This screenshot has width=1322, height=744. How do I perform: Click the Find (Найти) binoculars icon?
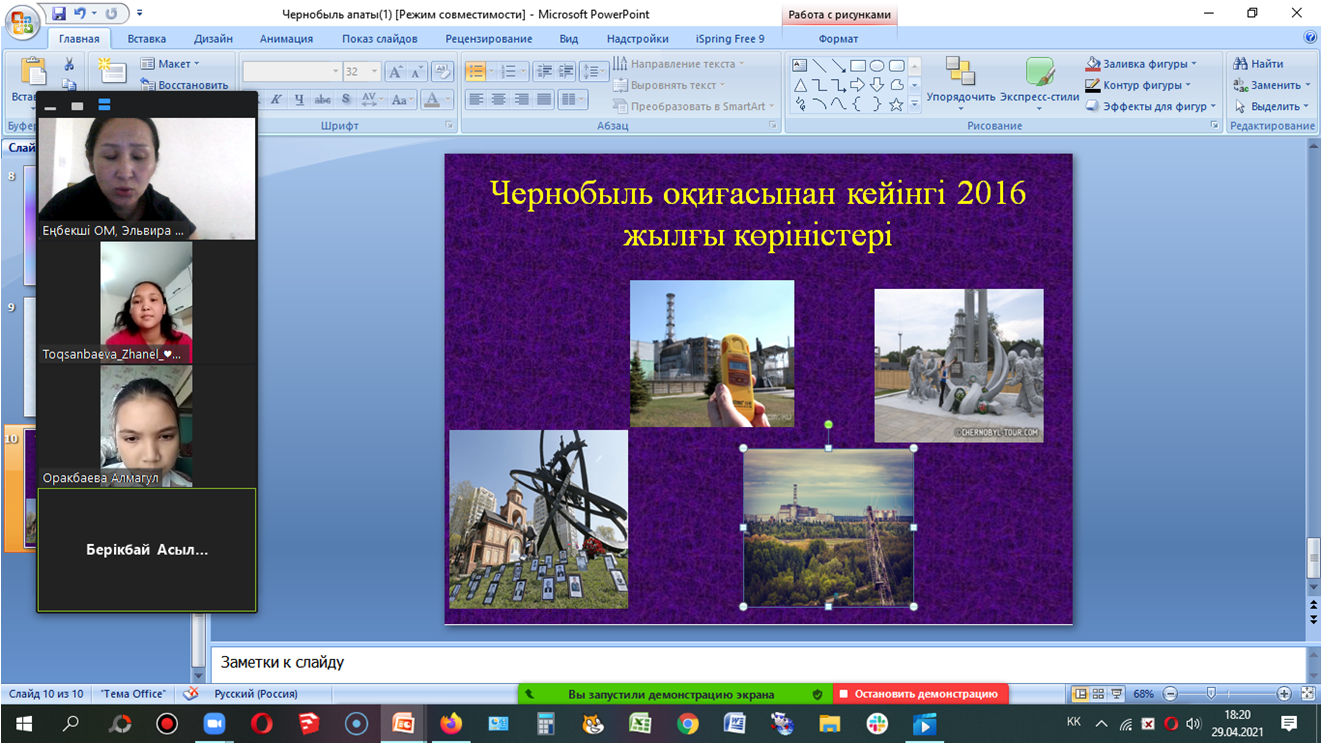(x=1241, y=64)
